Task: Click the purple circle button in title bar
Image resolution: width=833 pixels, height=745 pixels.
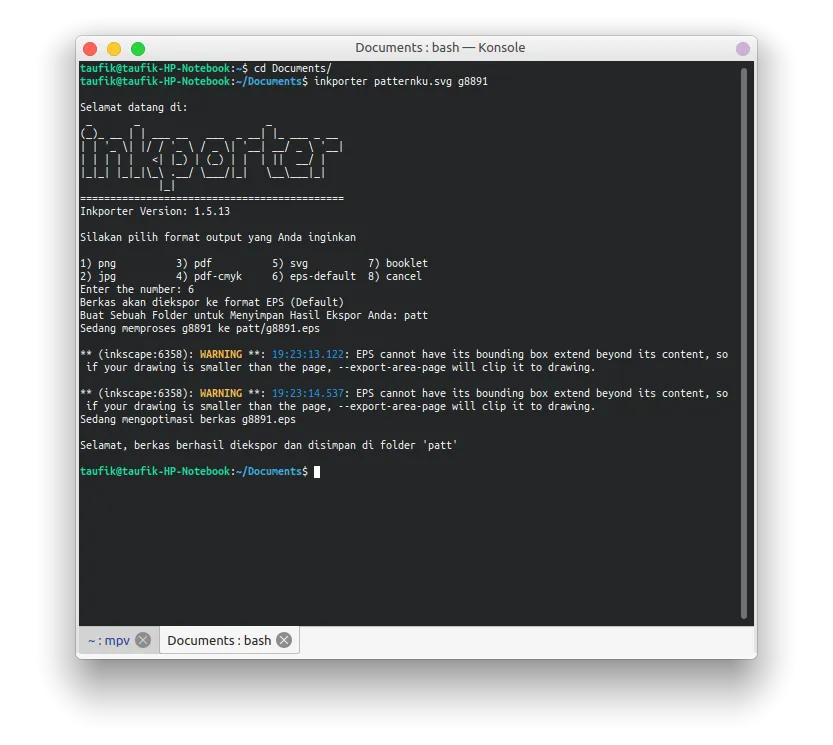Action: (x=743, y=49)
